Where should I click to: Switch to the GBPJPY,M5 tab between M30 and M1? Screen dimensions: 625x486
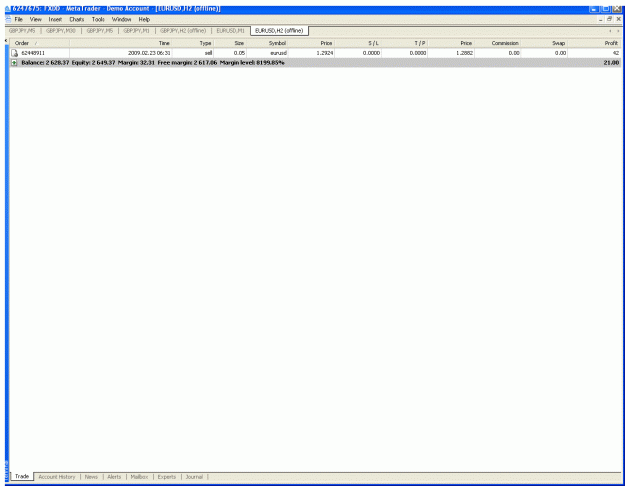coord(100,31)
